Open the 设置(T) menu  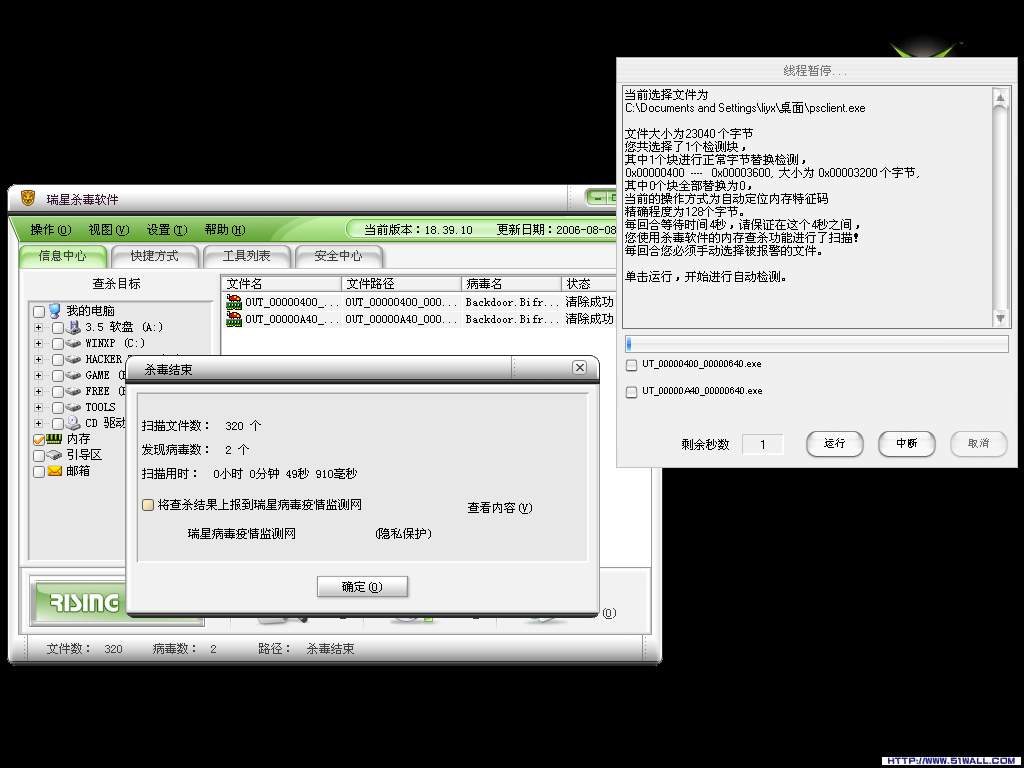(167, 230)
